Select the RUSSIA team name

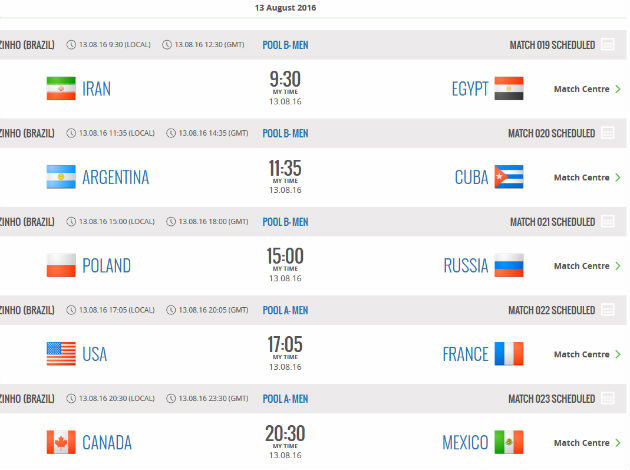point(466,266)
